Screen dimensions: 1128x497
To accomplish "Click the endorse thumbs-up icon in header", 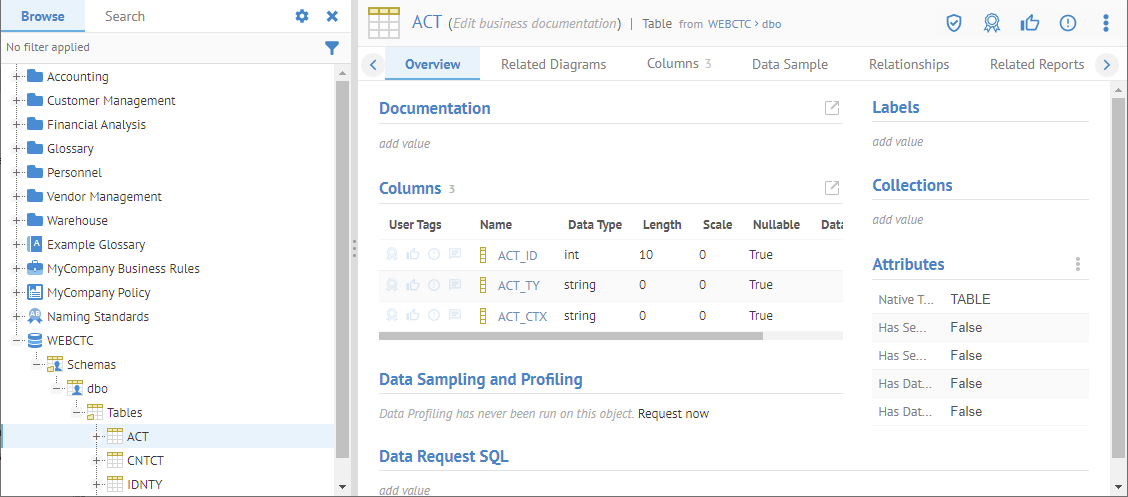I will point(1029,23).
